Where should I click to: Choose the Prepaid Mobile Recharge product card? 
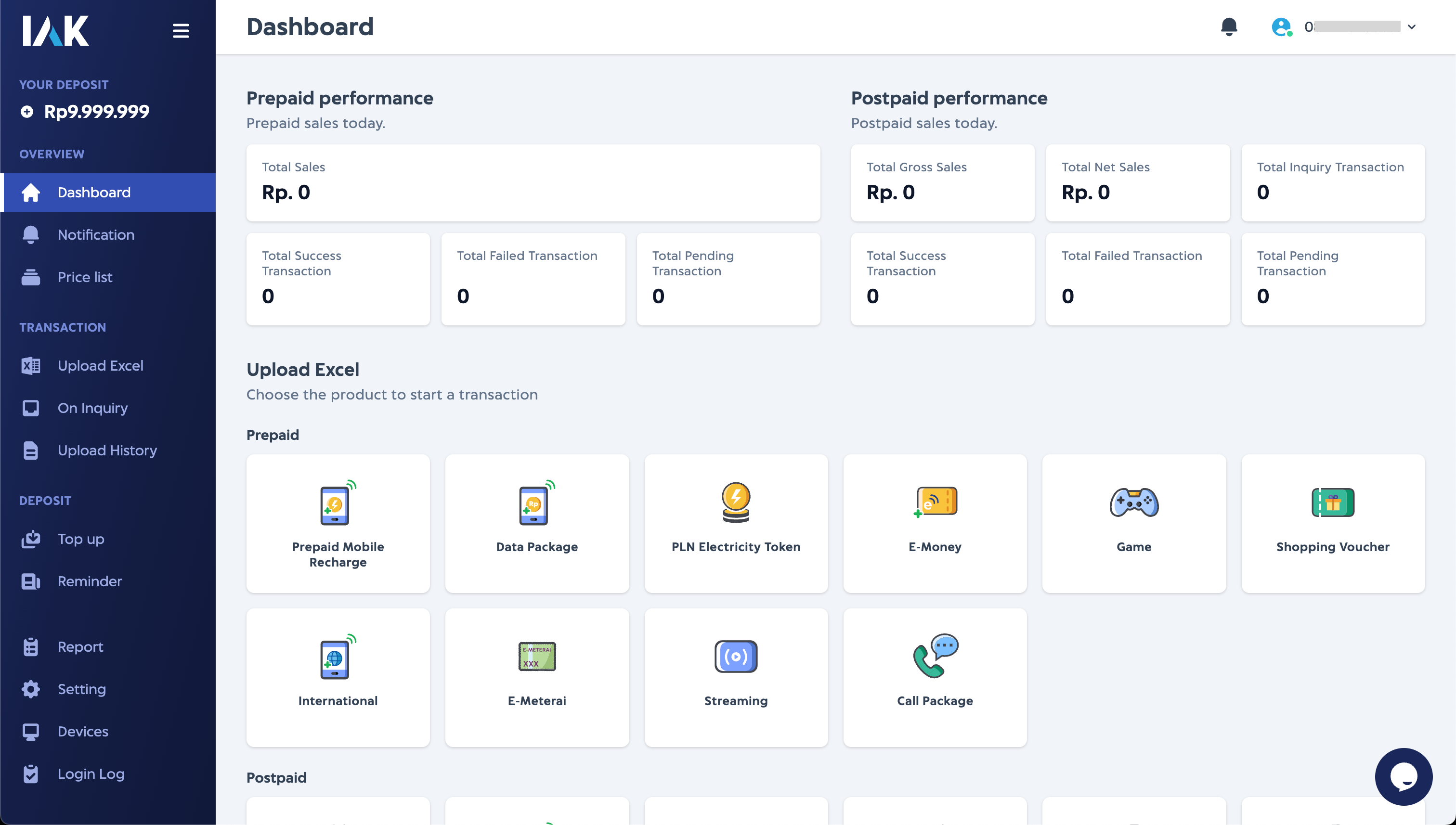tap(338, 524)
